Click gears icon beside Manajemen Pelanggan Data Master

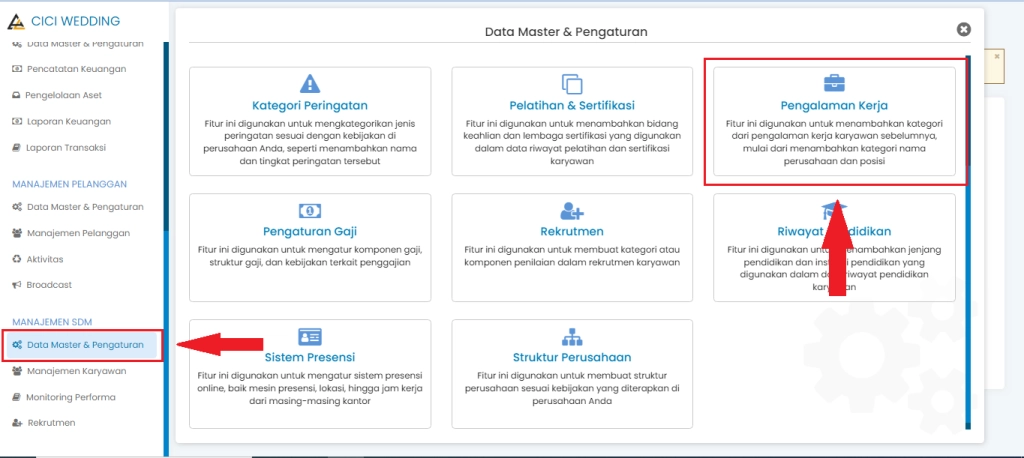pyautogui.click(x=17, y=206)
